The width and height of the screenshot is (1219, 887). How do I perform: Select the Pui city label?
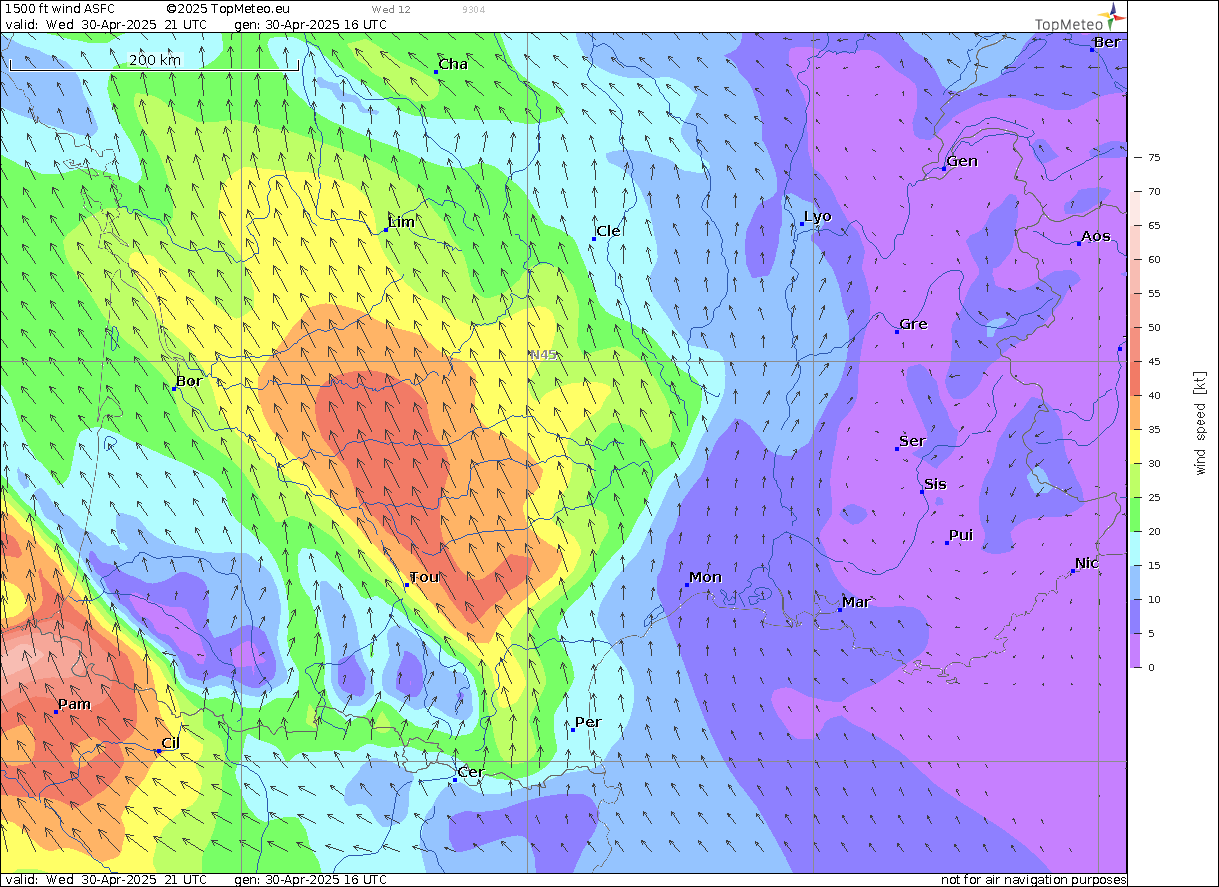click(x=961, y=535)
